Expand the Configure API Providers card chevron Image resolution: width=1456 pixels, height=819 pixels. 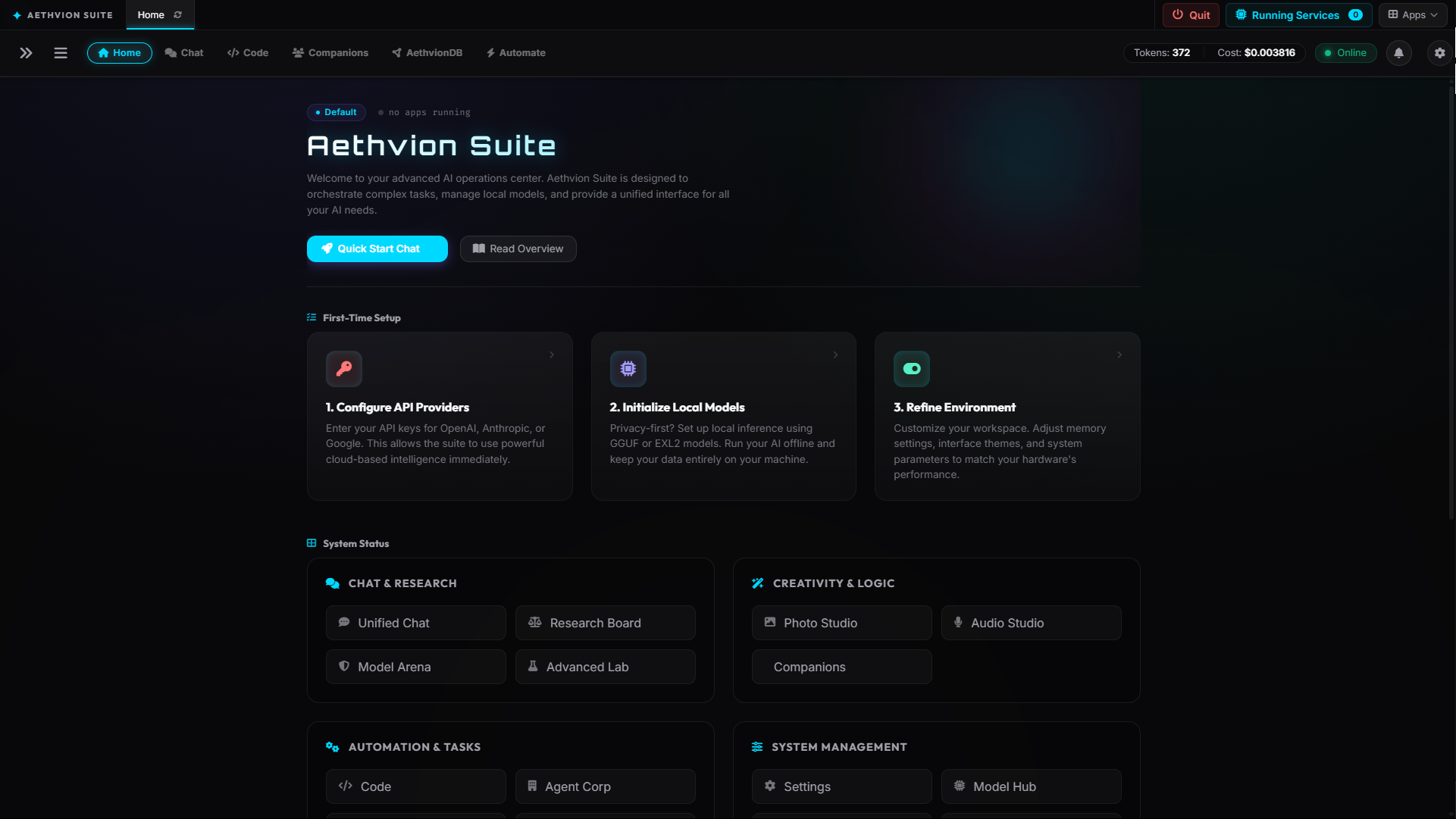[552, 355]
